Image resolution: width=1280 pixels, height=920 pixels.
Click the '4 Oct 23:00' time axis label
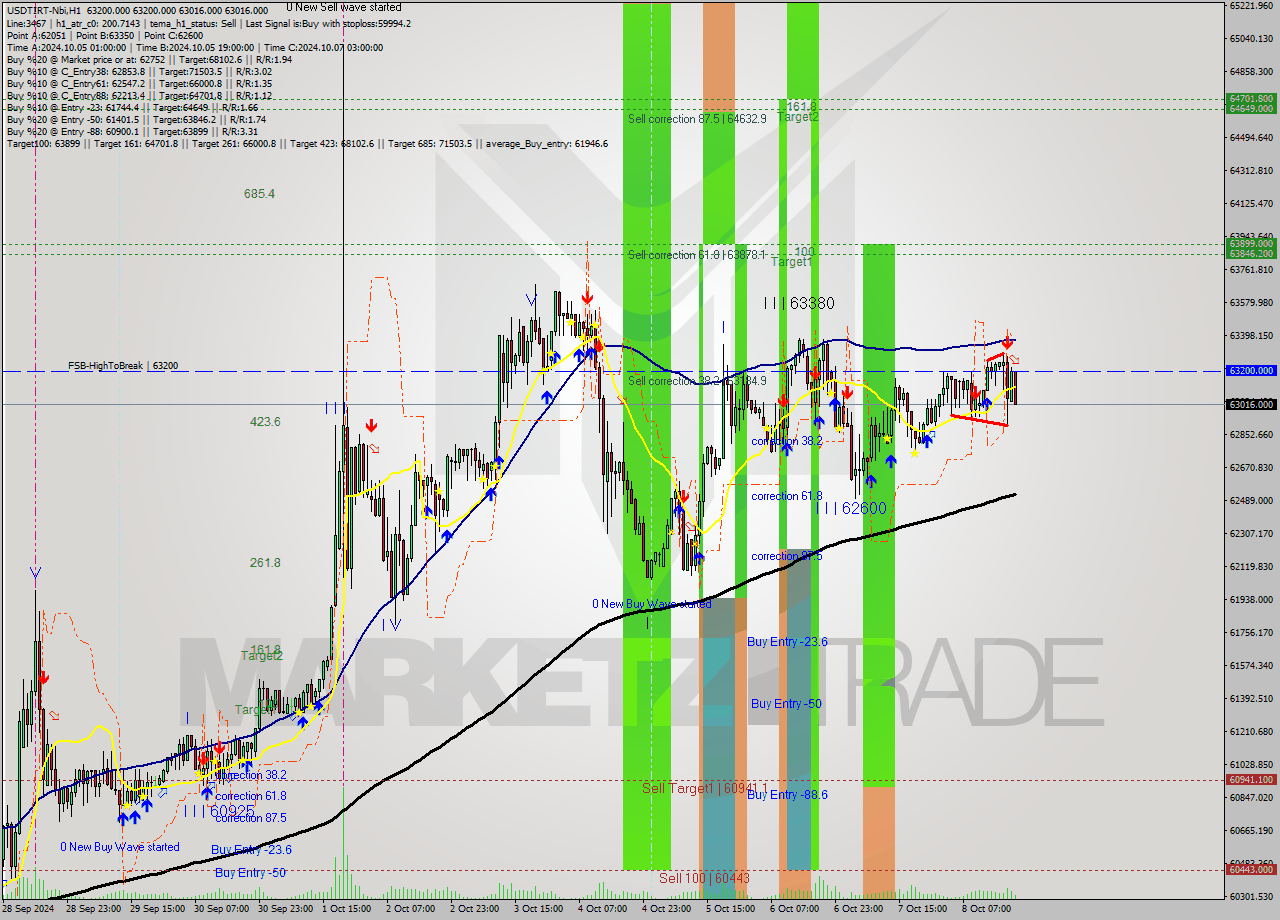(x=667, y=909)
